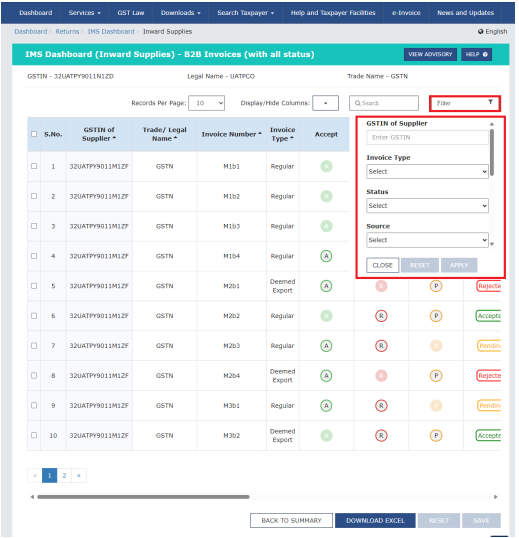This screenshot has width=519, height=538.
Task: Accept invoice M2b4 using its A icon
Action: point(326,375)
